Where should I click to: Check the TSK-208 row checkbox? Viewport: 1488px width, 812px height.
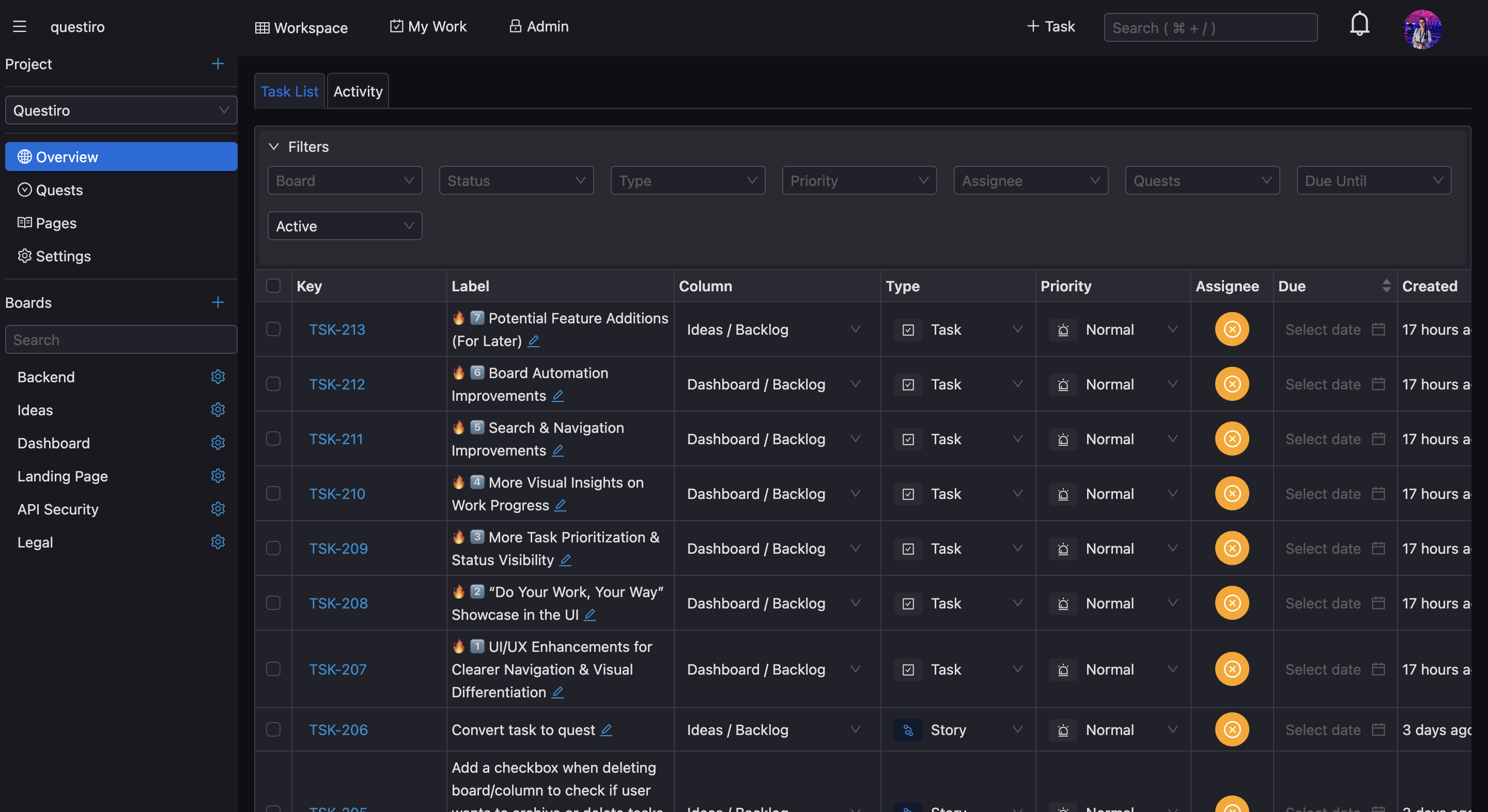tap(273, 603)
